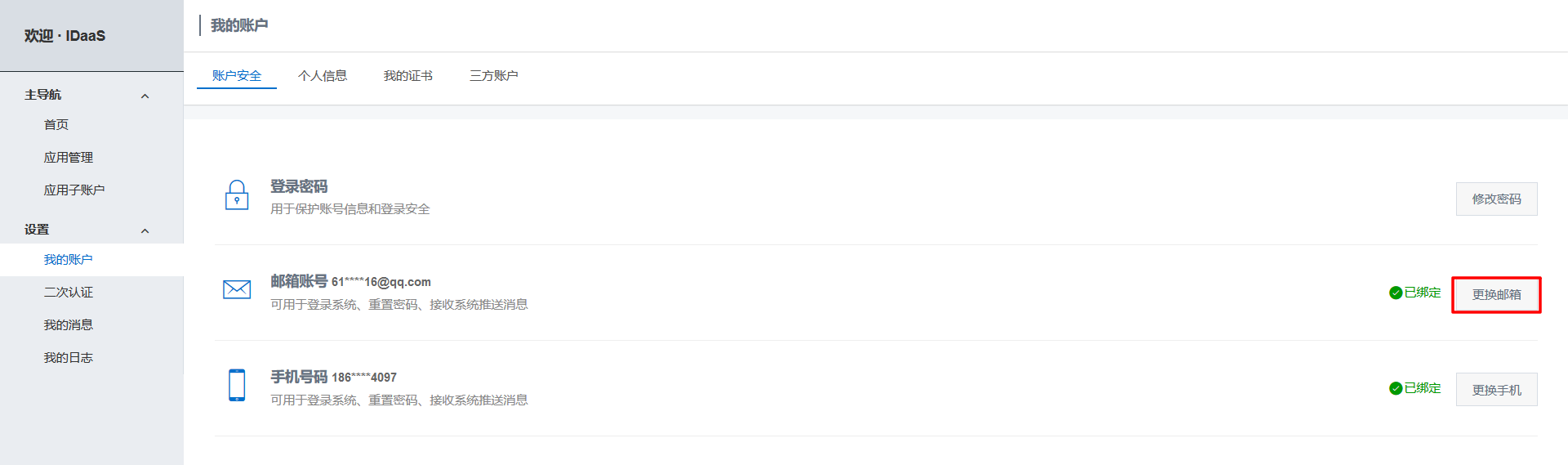Select the 三方账户 tab
1568x465 pixels.
coord(494,76)
